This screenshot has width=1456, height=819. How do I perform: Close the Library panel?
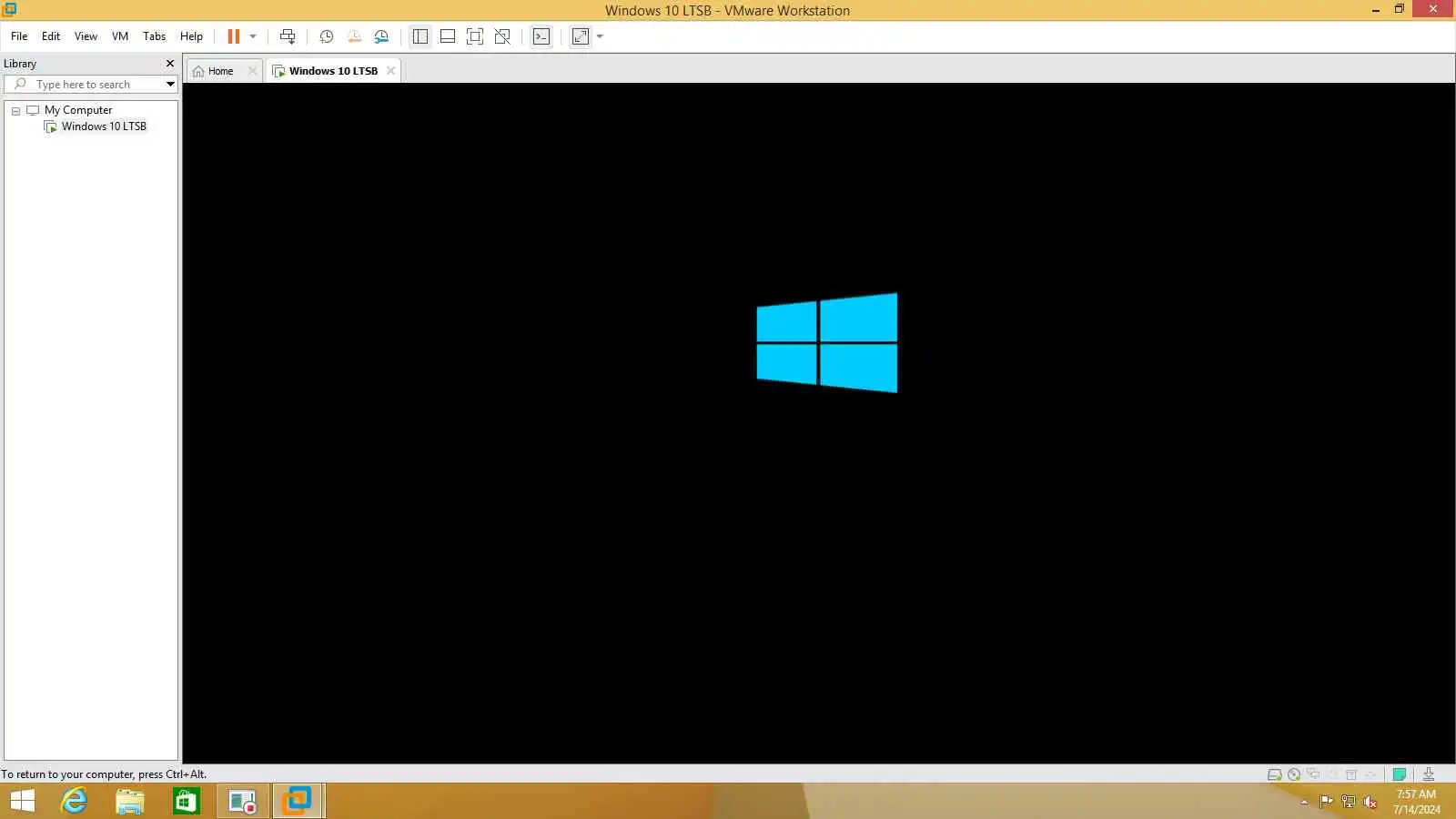tap(169, 64)
